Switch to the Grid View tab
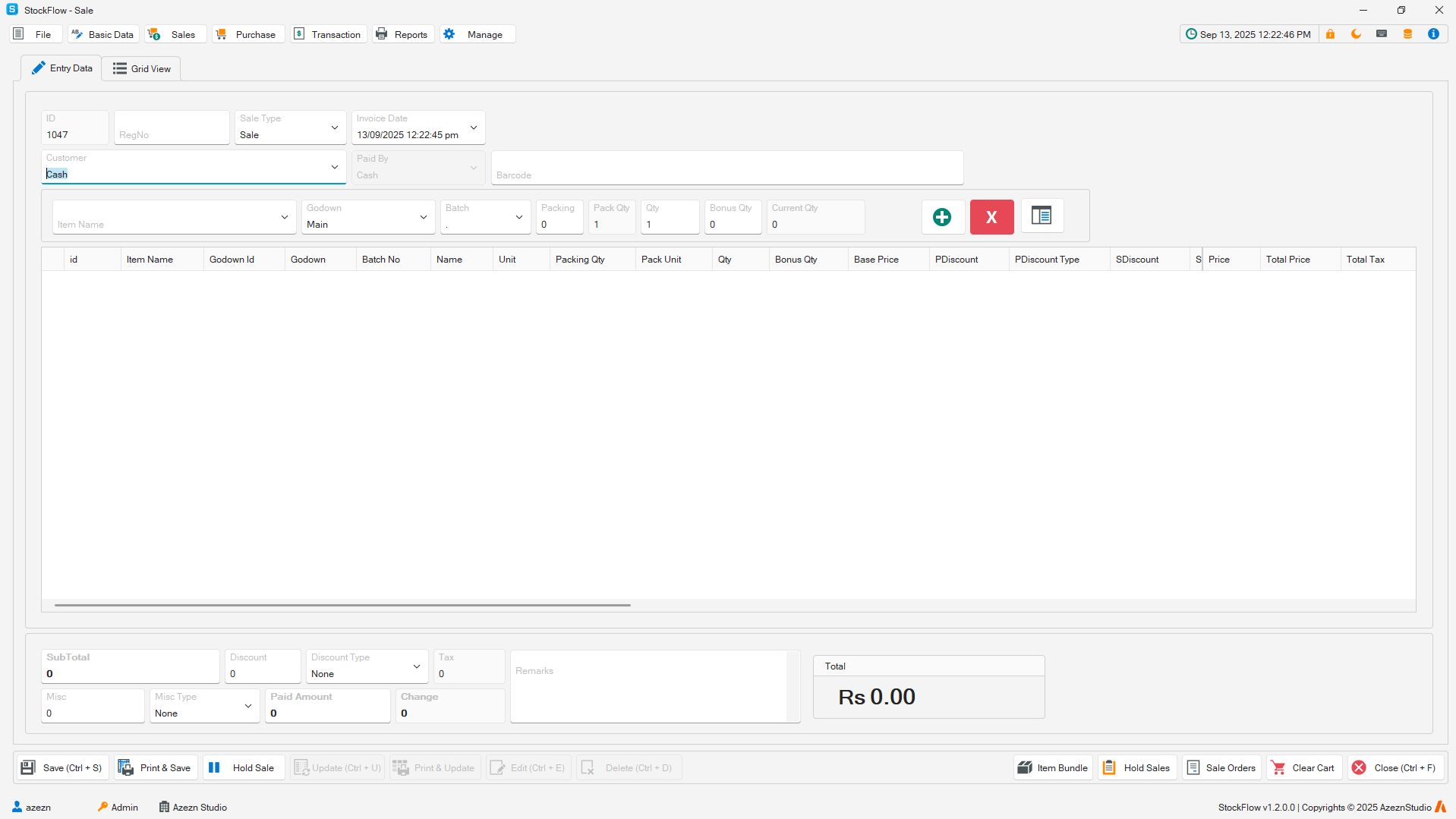 pos(142,68)
